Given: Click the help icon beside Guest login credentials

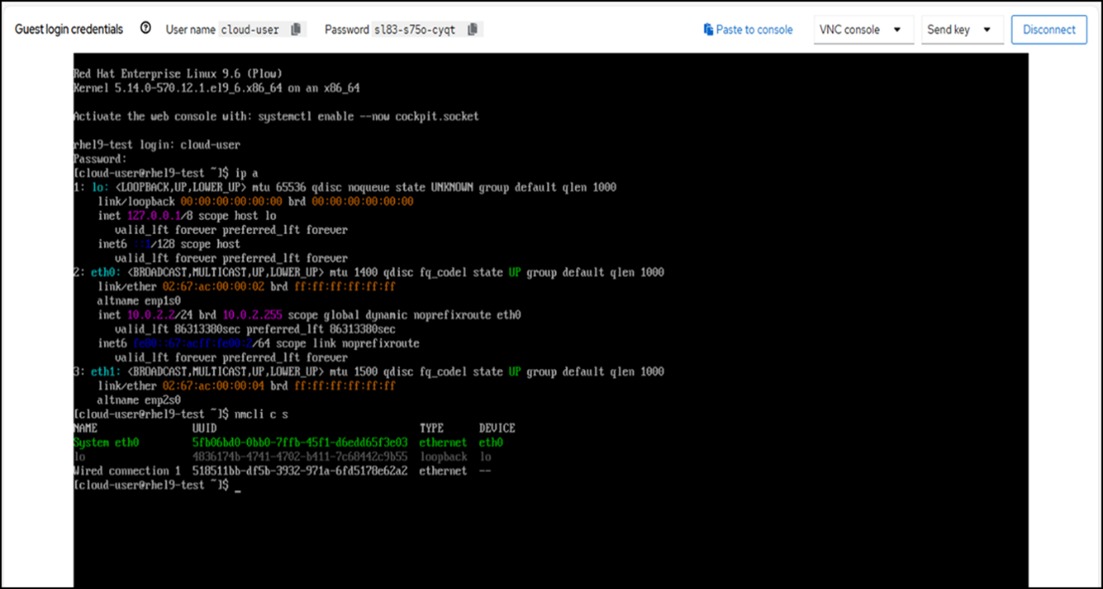Looking at the screenshot, I should (146, 29).
